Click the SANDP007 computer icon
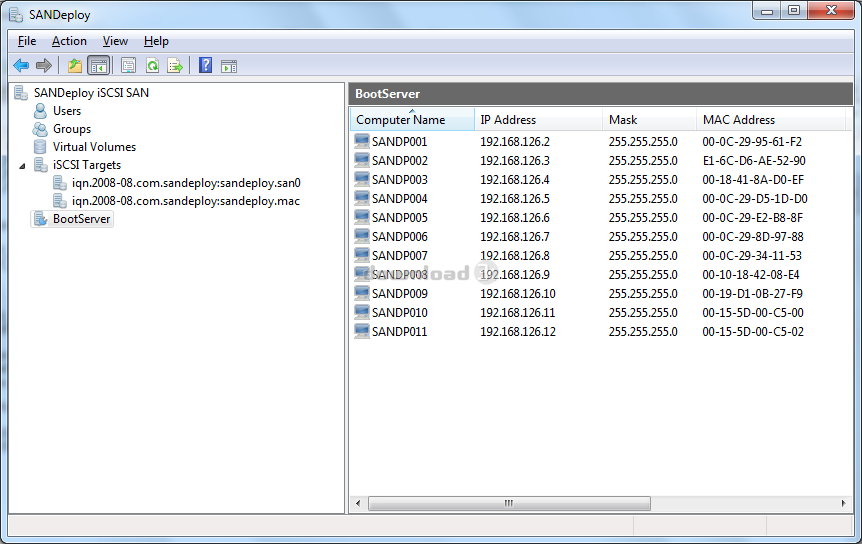Image resolution: width=862 pixels, height=544 pixels. 362,256
